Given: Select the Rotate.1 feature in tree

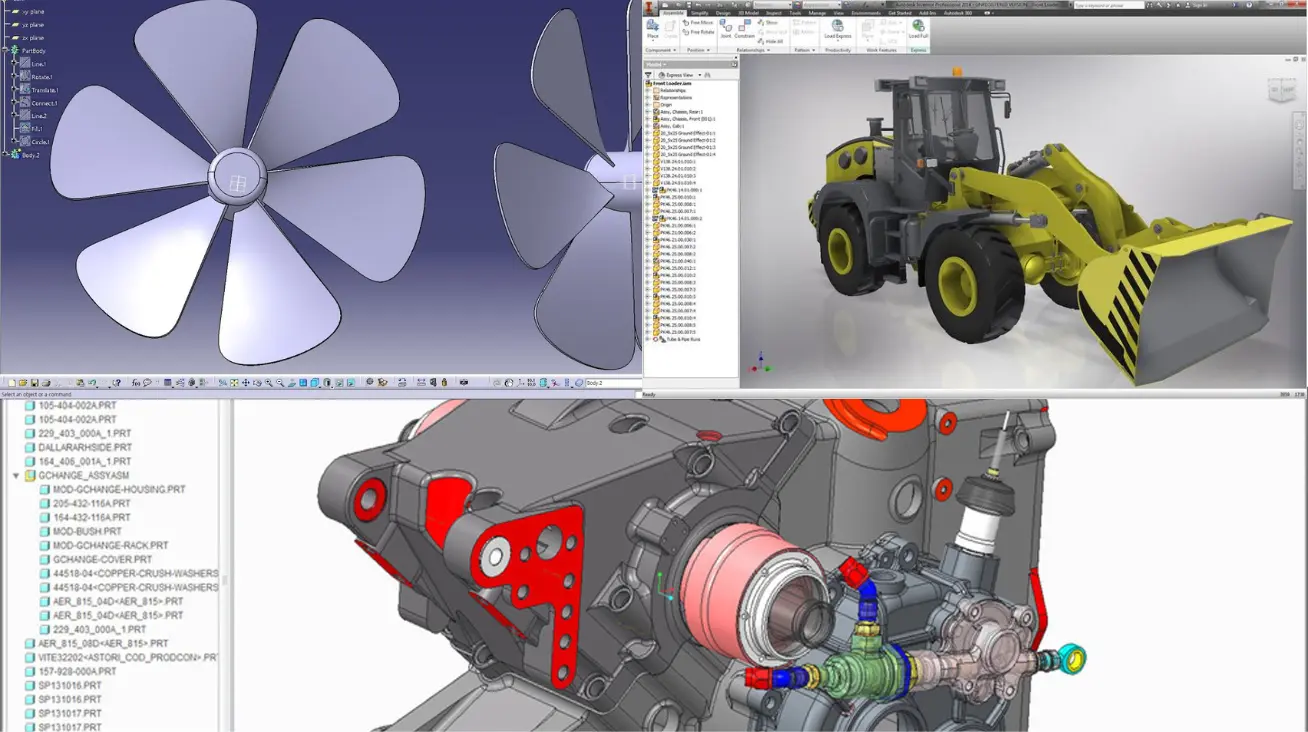Looking at the screenshot, I should point(42,77).
